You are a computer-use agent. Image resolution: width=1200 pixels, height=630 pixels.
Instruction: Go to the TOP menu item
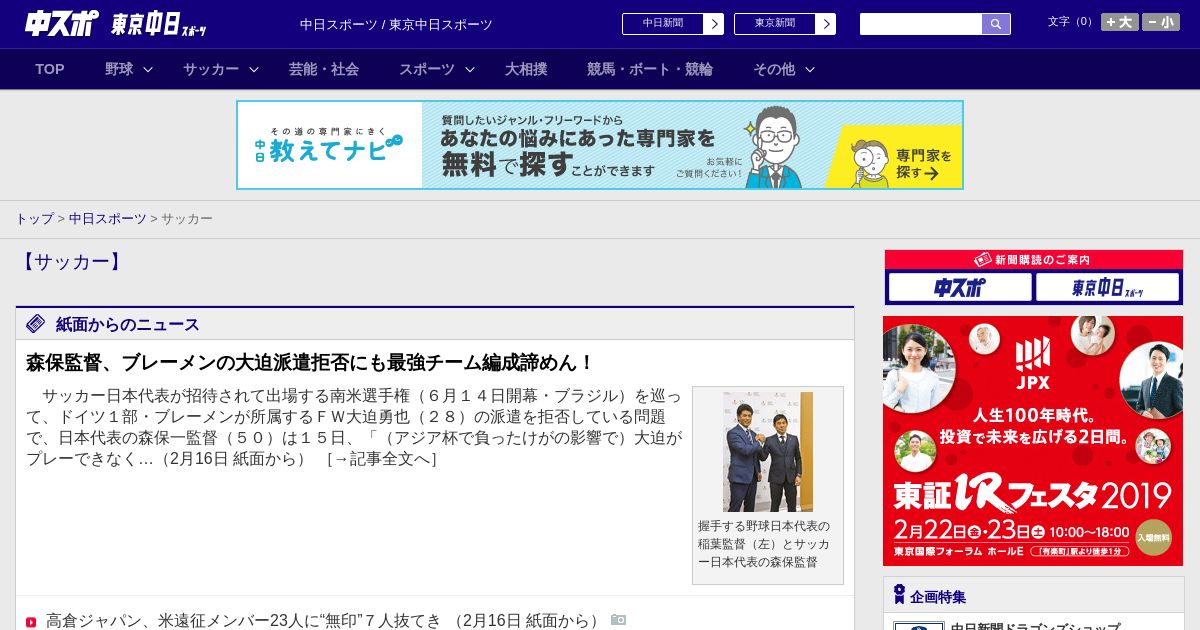pyautogui.click(x=50, y=69)
